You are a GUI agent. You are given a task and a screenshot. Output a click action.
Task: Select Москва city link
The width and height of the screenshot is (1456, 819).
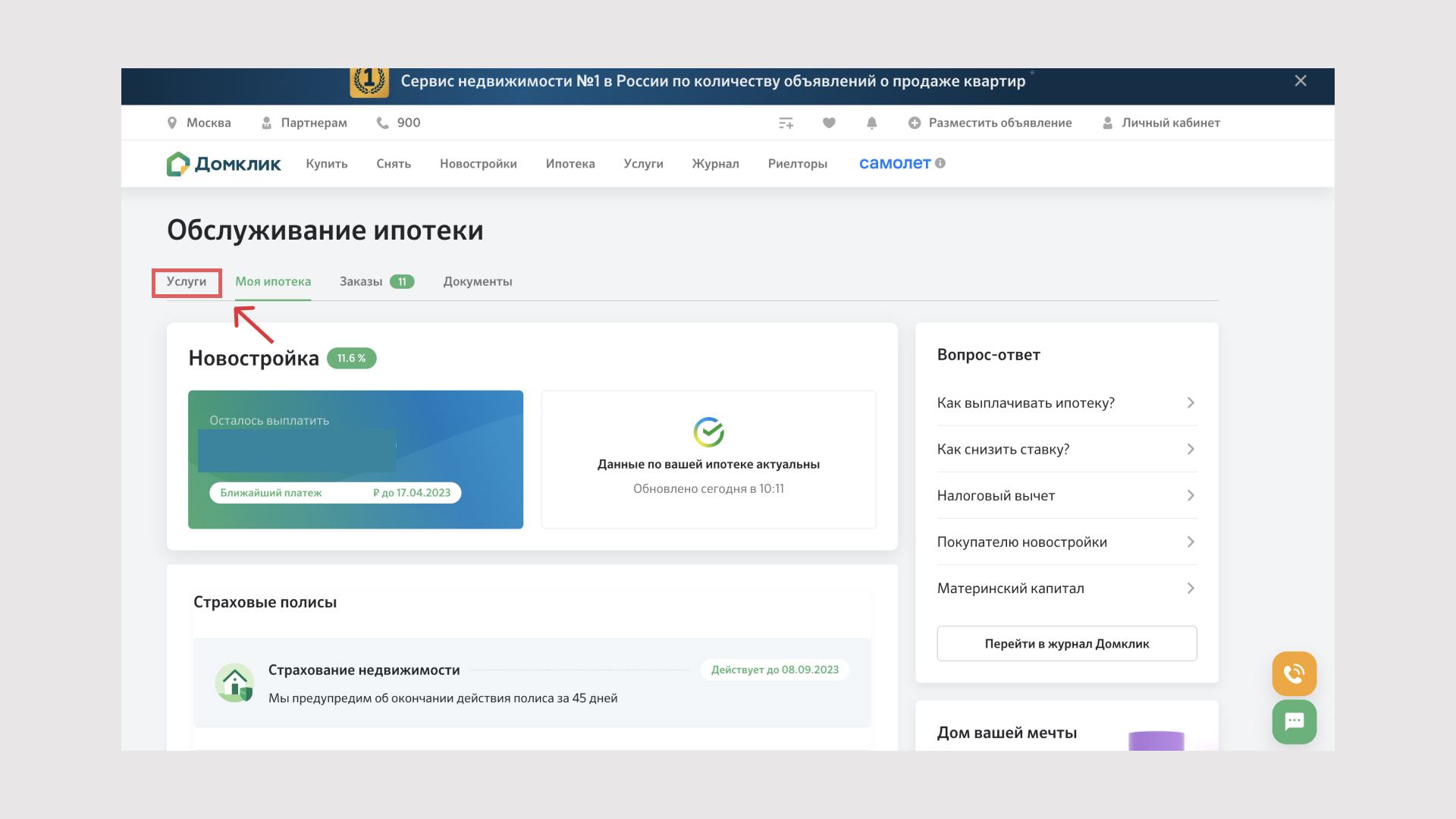[209, 123]
